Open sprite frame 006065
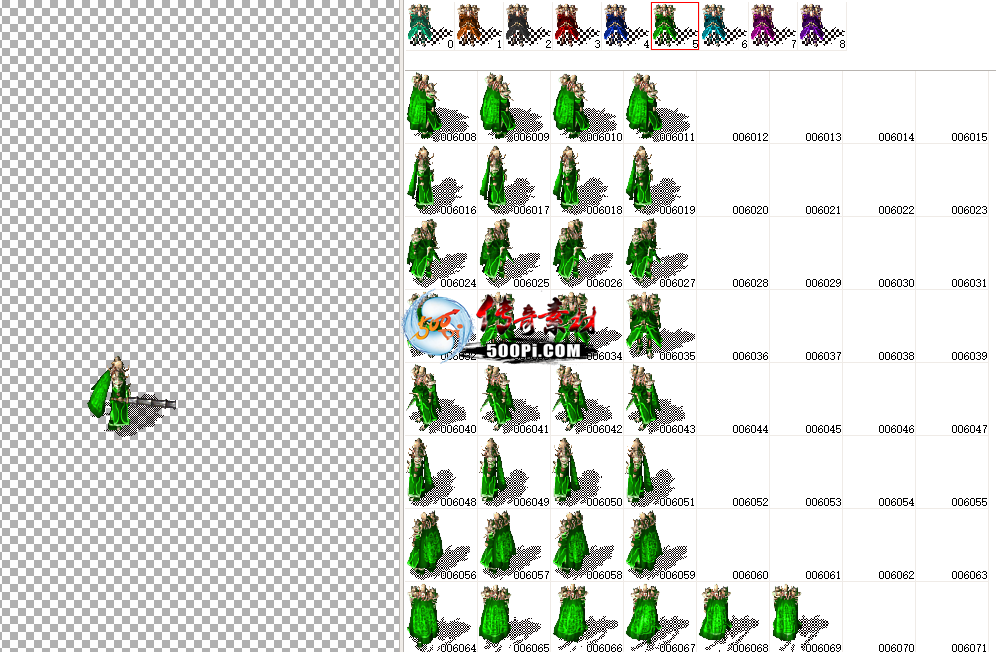Image resolution: width=996 pixels, height=652 pixels. [514, 617]
